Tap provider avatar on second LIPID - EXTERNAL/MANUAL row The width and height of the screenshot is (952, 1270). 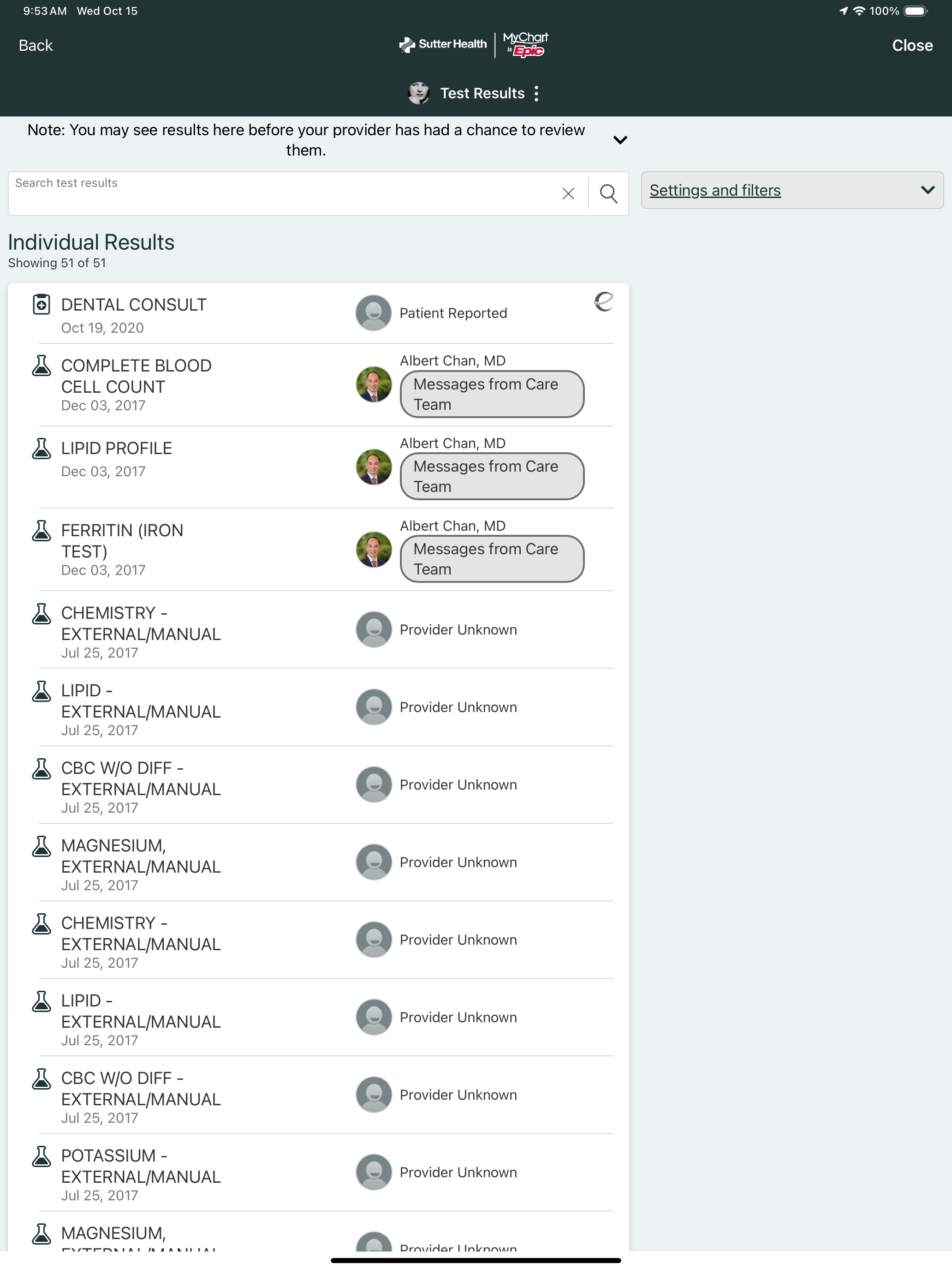point(374,1018)
